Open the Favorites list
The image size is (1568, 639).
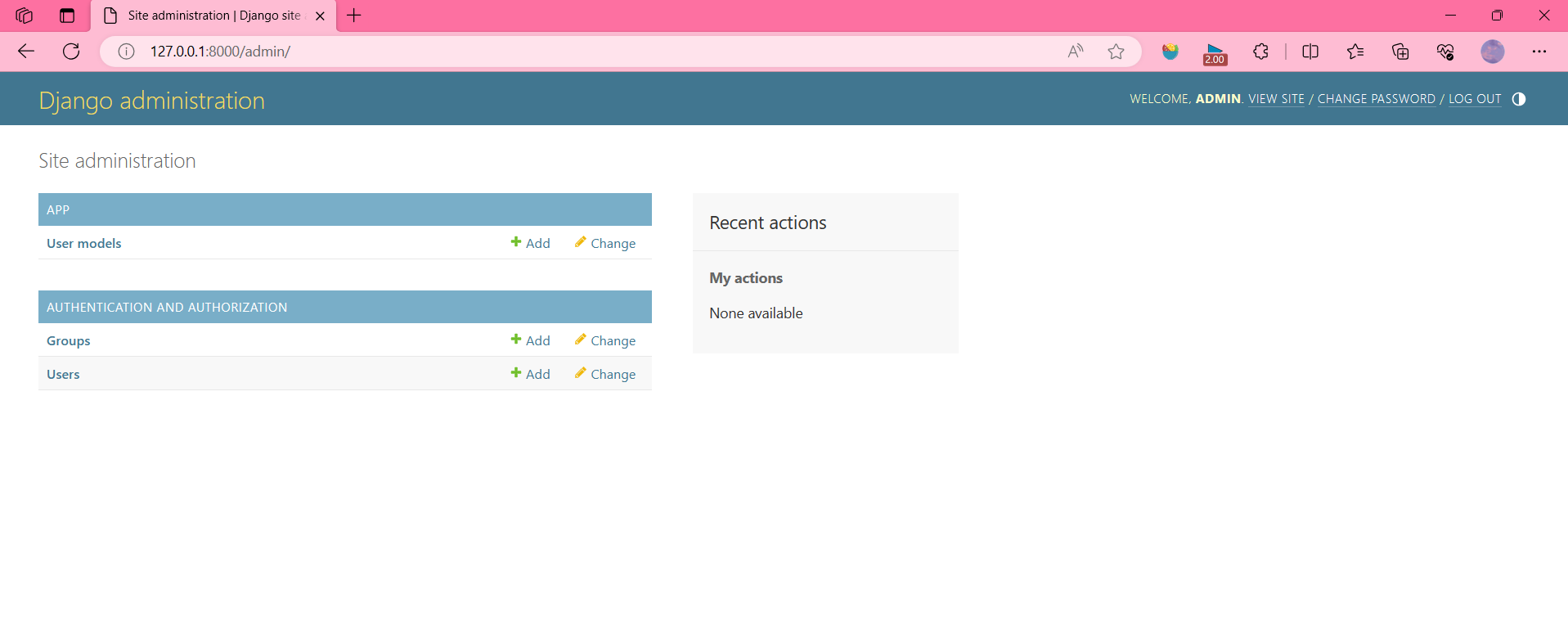coord(1355,52)
